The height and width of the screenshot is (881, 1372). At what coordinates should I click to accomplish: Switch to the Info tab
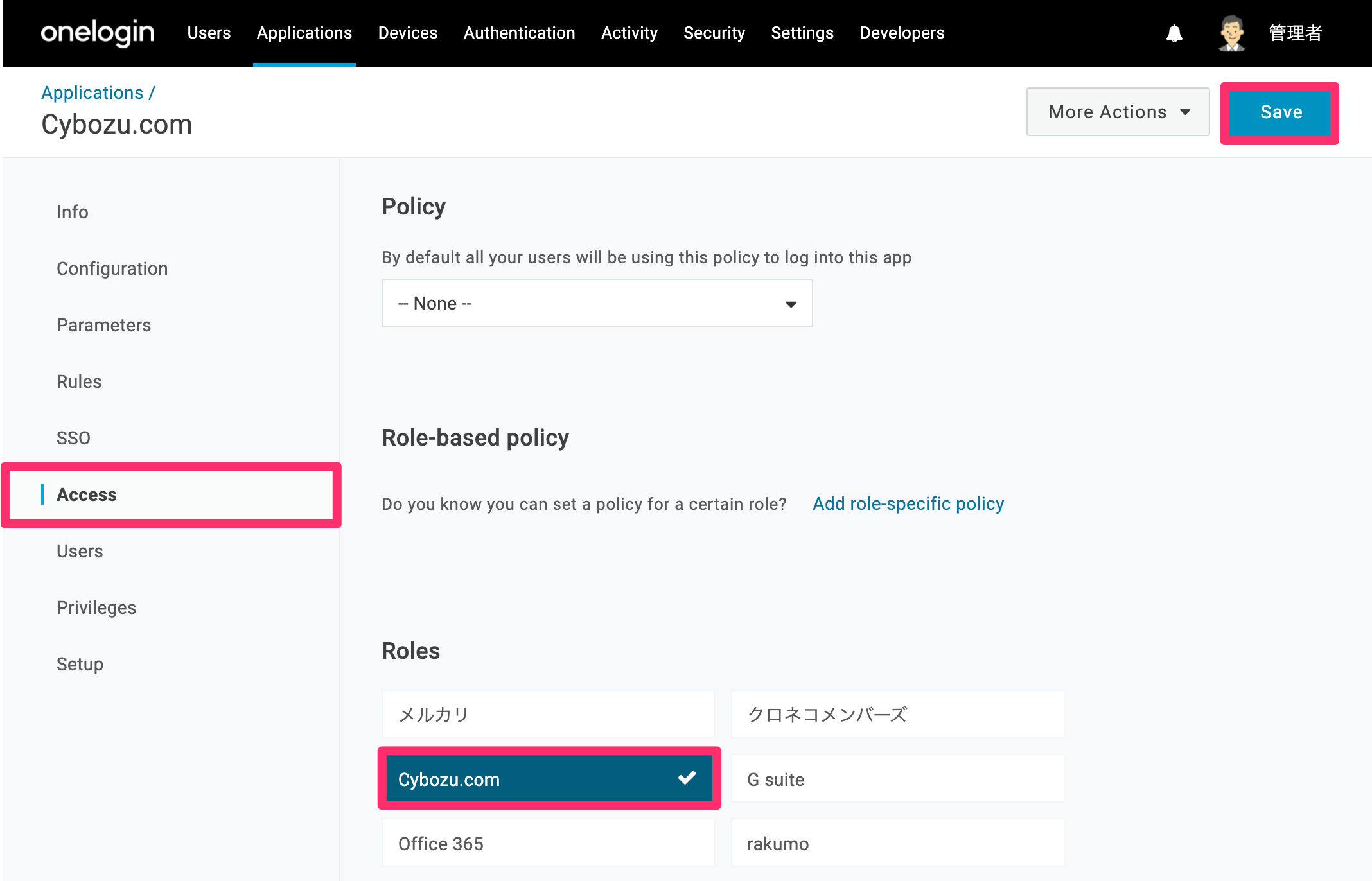click(73, 212)
